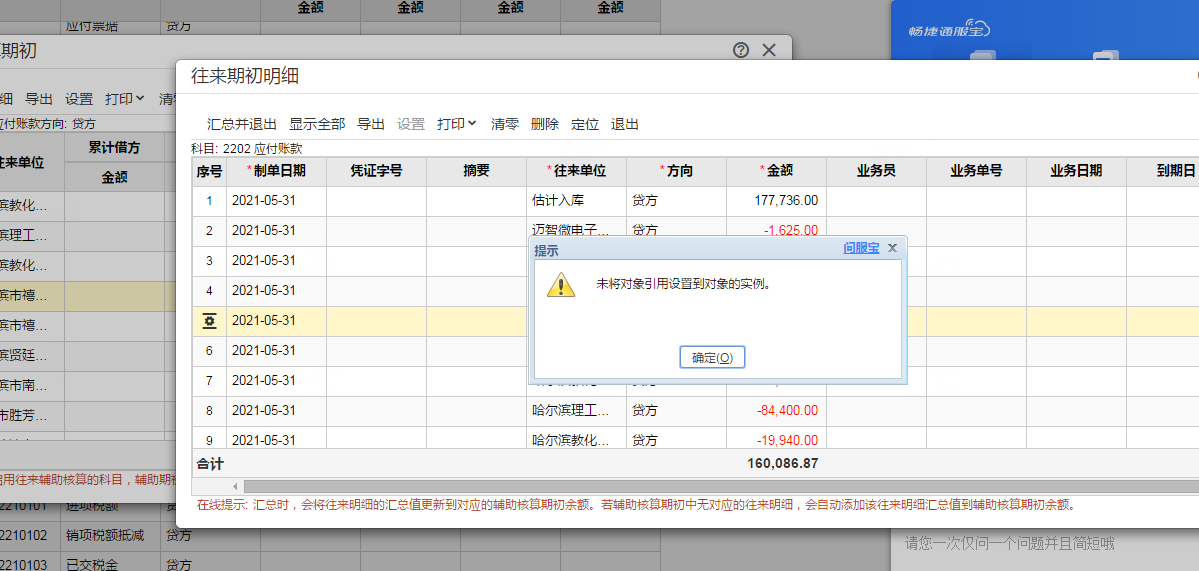Click 清零 in the detail toolbar

(505, 124)
